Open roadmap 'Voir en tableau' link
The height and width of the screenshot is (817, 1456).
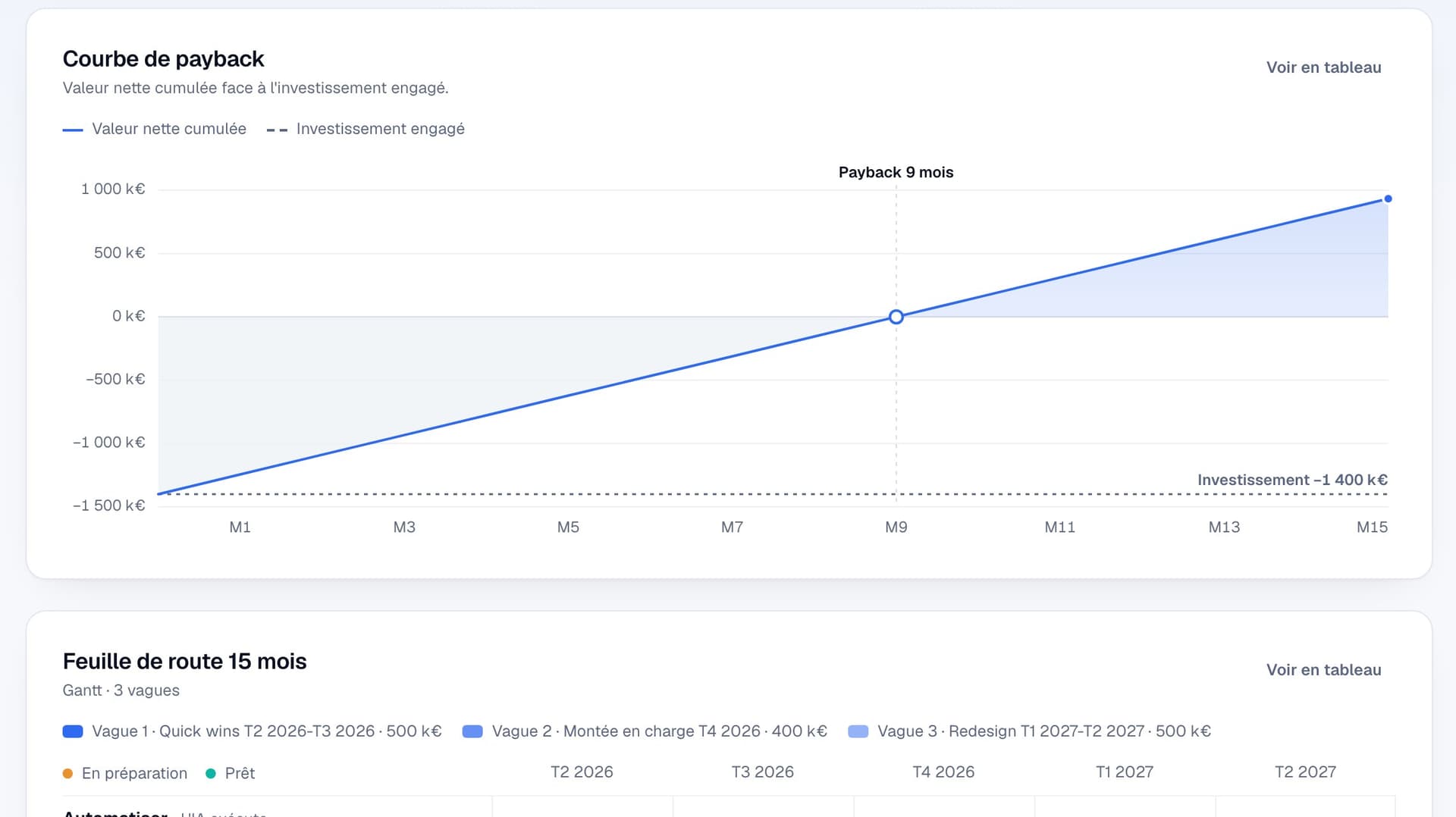(x=1323, y=670)
